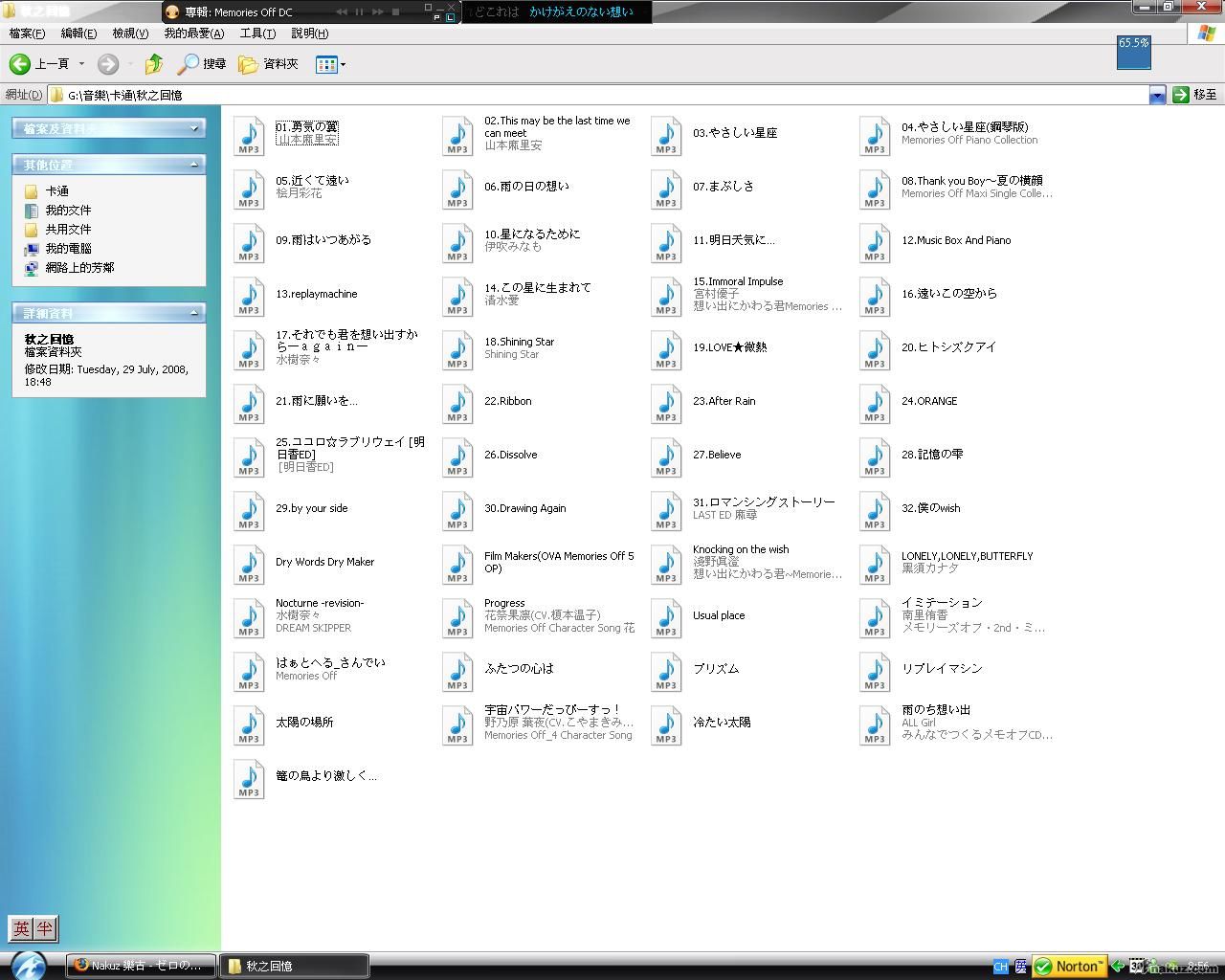This screenshot has width=1225, height=980.
Task: Open the 檔案(F) menu
Action: [x=27, y=33]
